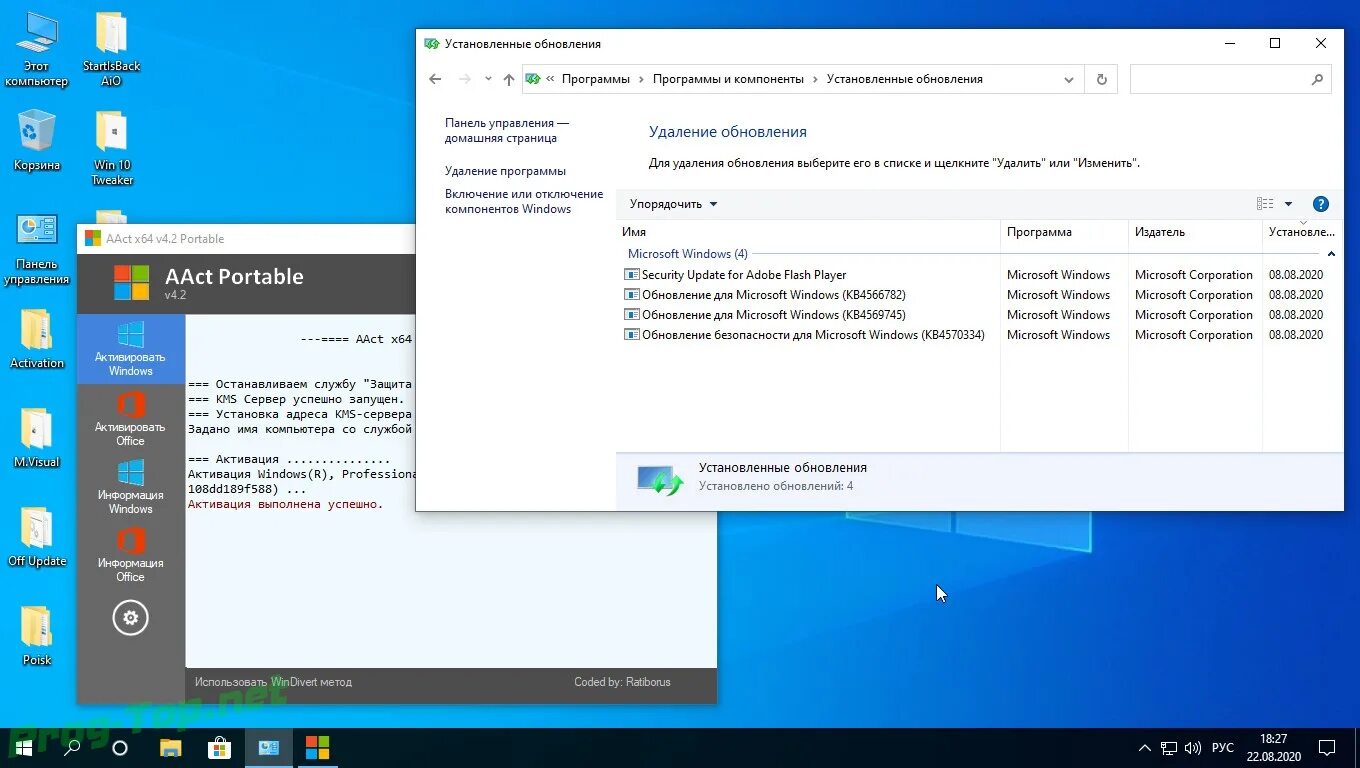Click Установленные обновления breadcrumb
Screen dimensions: 1360x768
click(905, 79)
